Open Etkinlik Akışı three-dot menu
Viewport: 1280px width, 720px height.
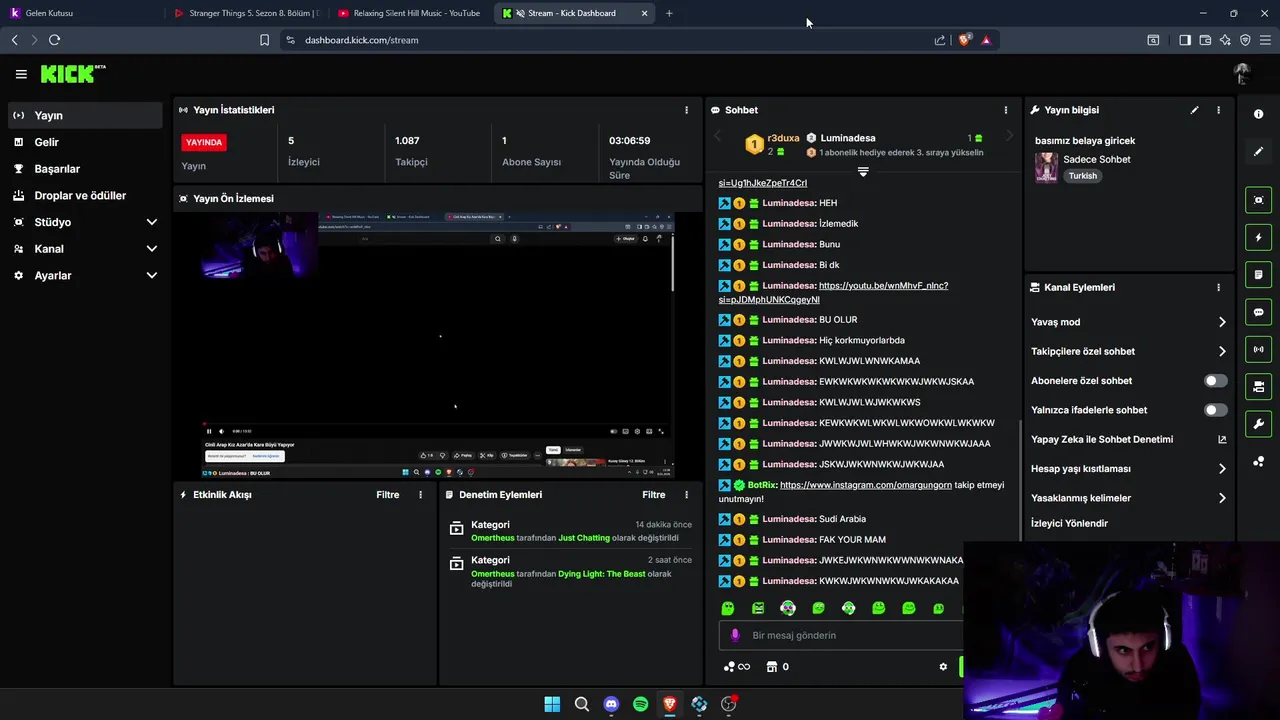[x=420, y=495]
